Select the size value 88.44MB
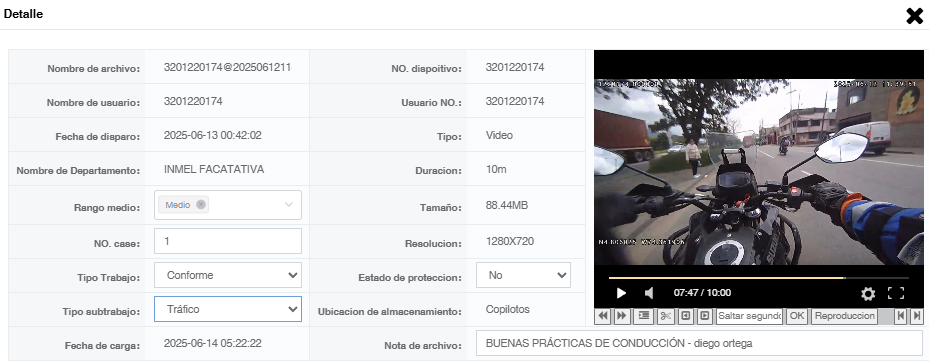Screen dimensions: 929x362 click(507, 206)
